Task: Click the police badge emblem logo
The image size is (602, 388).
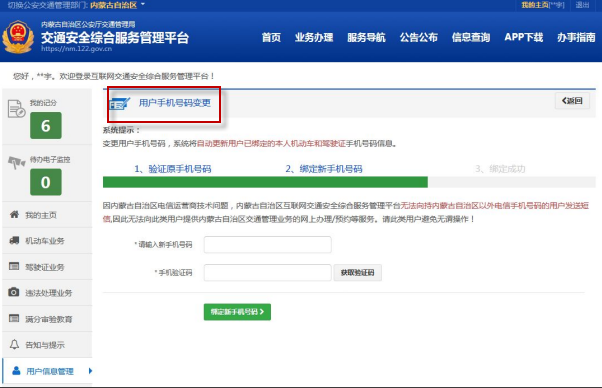Action: (18, 37)
